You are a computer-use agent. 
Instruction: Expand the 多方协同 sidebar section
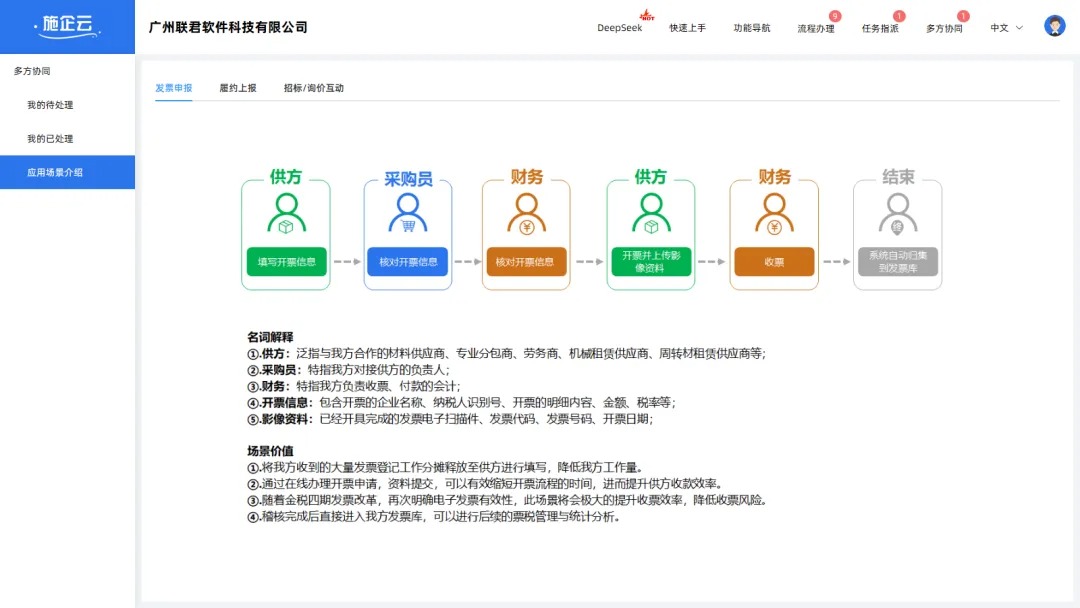coord(32,70)
